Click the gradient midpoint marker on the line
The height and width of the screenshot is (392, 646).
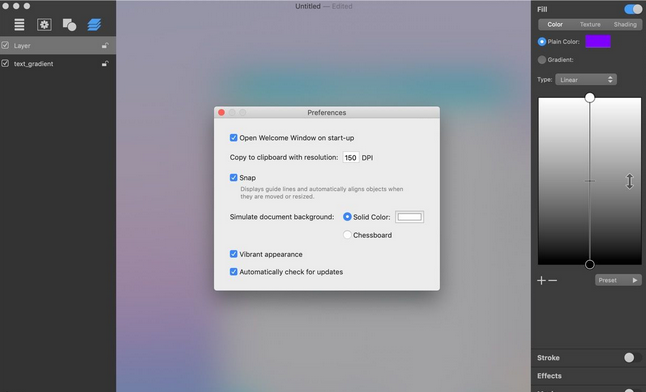(x=590, y=181)
